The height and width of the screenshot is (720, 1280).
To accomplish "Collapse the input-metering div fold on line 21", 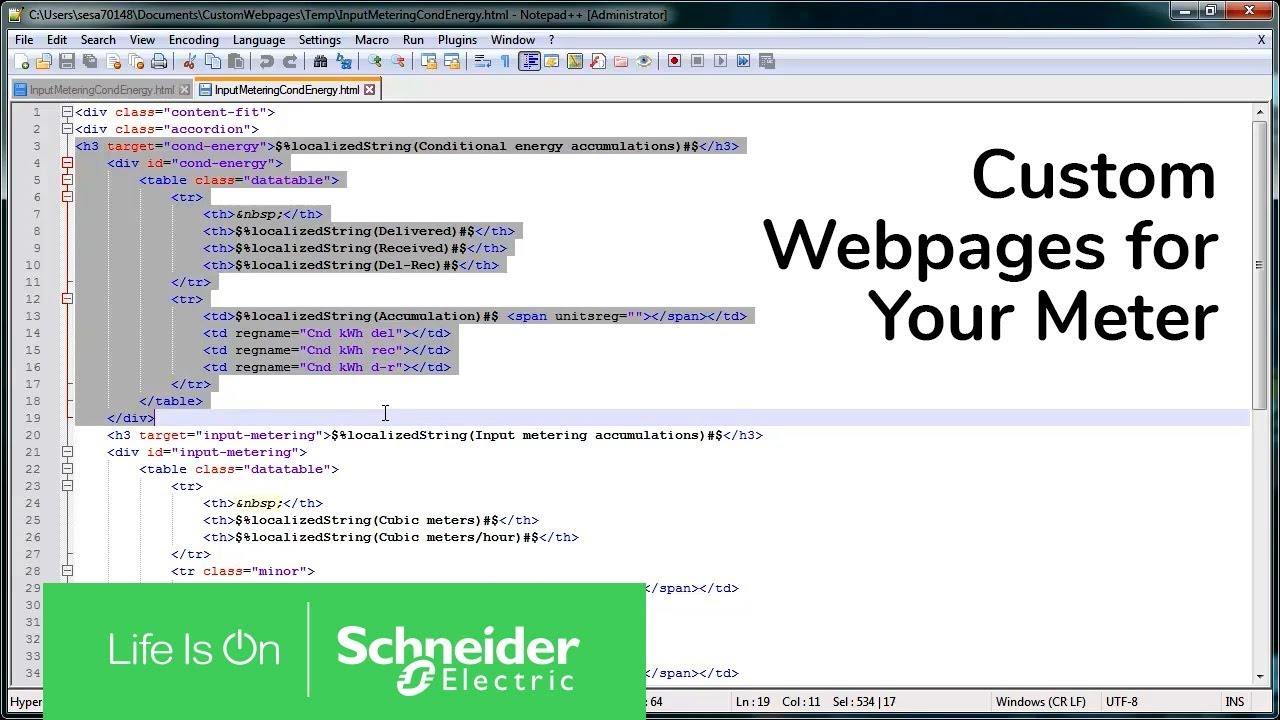I will [67, 452].
